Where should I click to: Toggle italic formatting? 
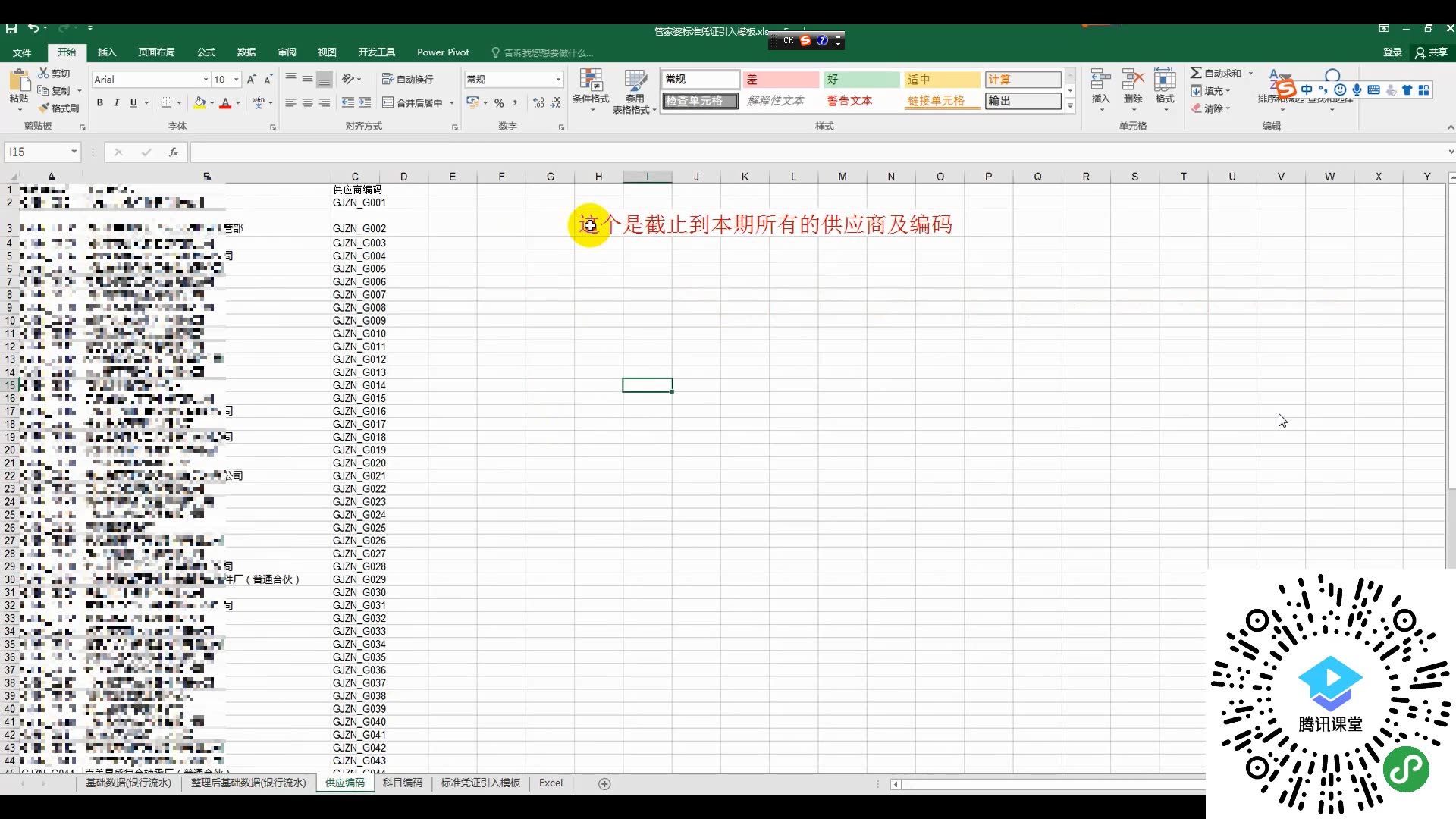pyautogui.click(x=116, y=102)
